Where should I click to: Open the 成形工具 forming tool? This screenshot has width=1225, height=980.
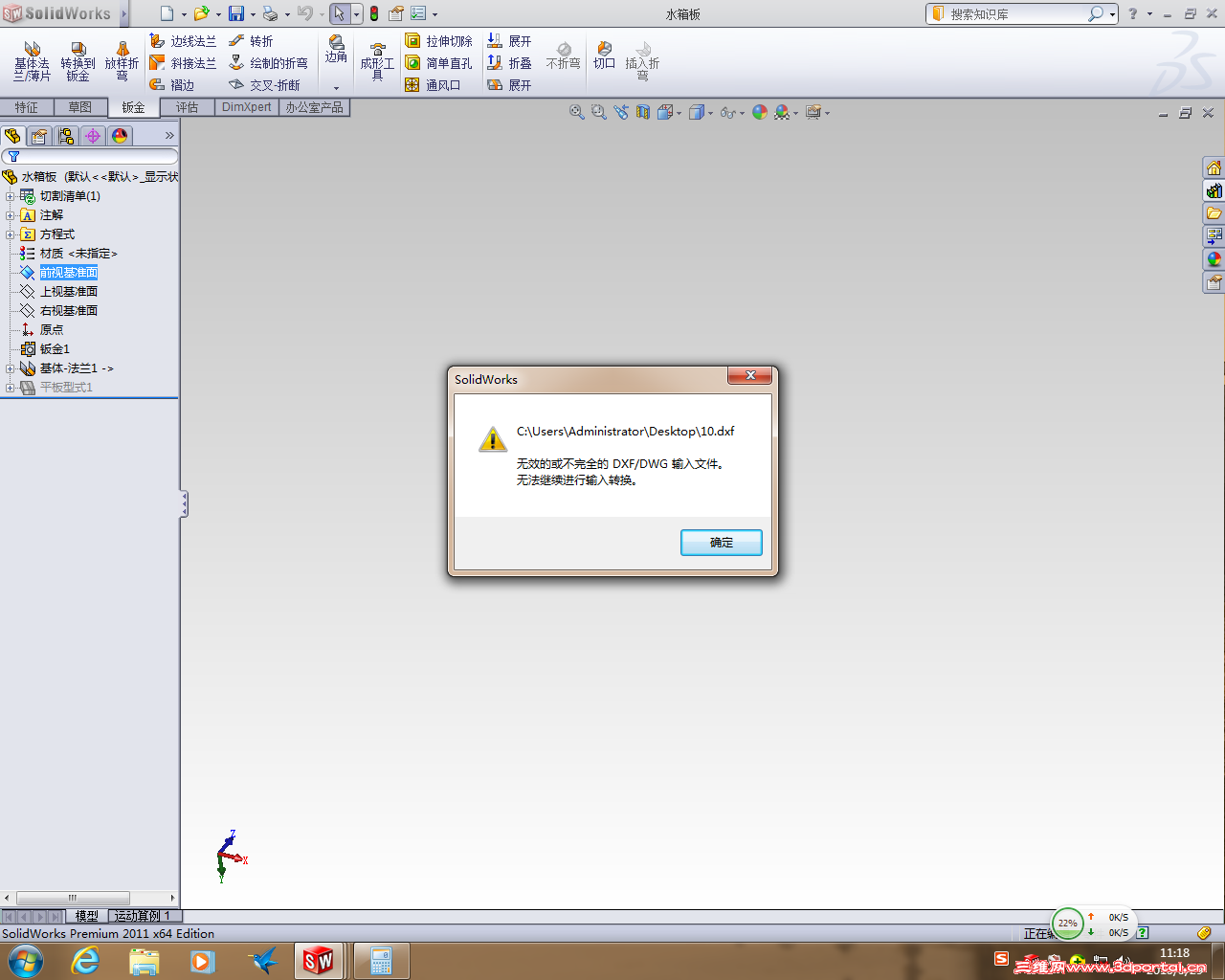377,61
